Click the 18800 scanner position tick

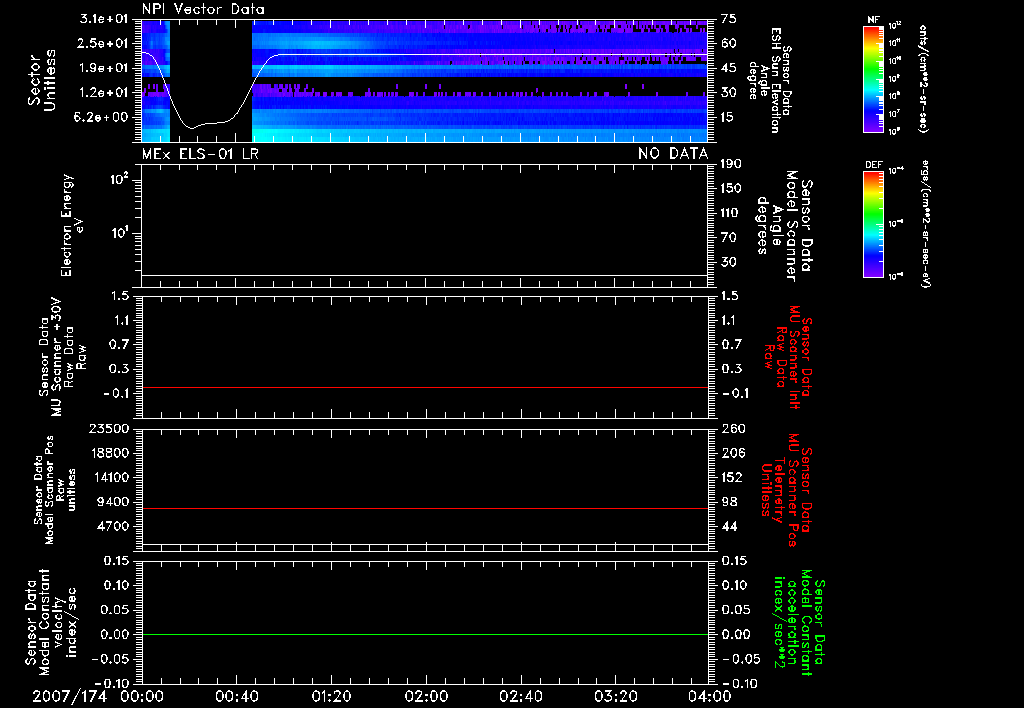[108, 453]
